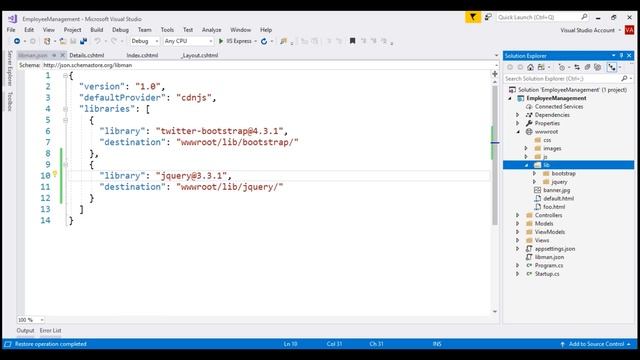Click the editor split plus icon above scrollbar
The image size is (640, 360).
coord(495,74)
